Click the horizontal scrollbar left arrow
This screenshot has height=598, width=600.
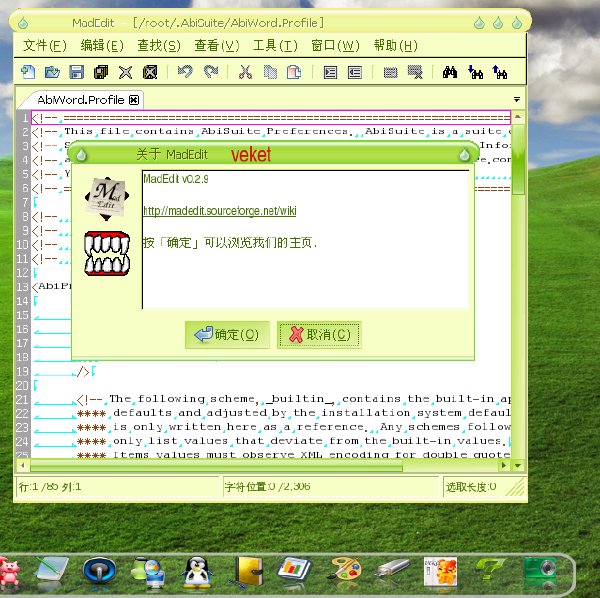23,466
